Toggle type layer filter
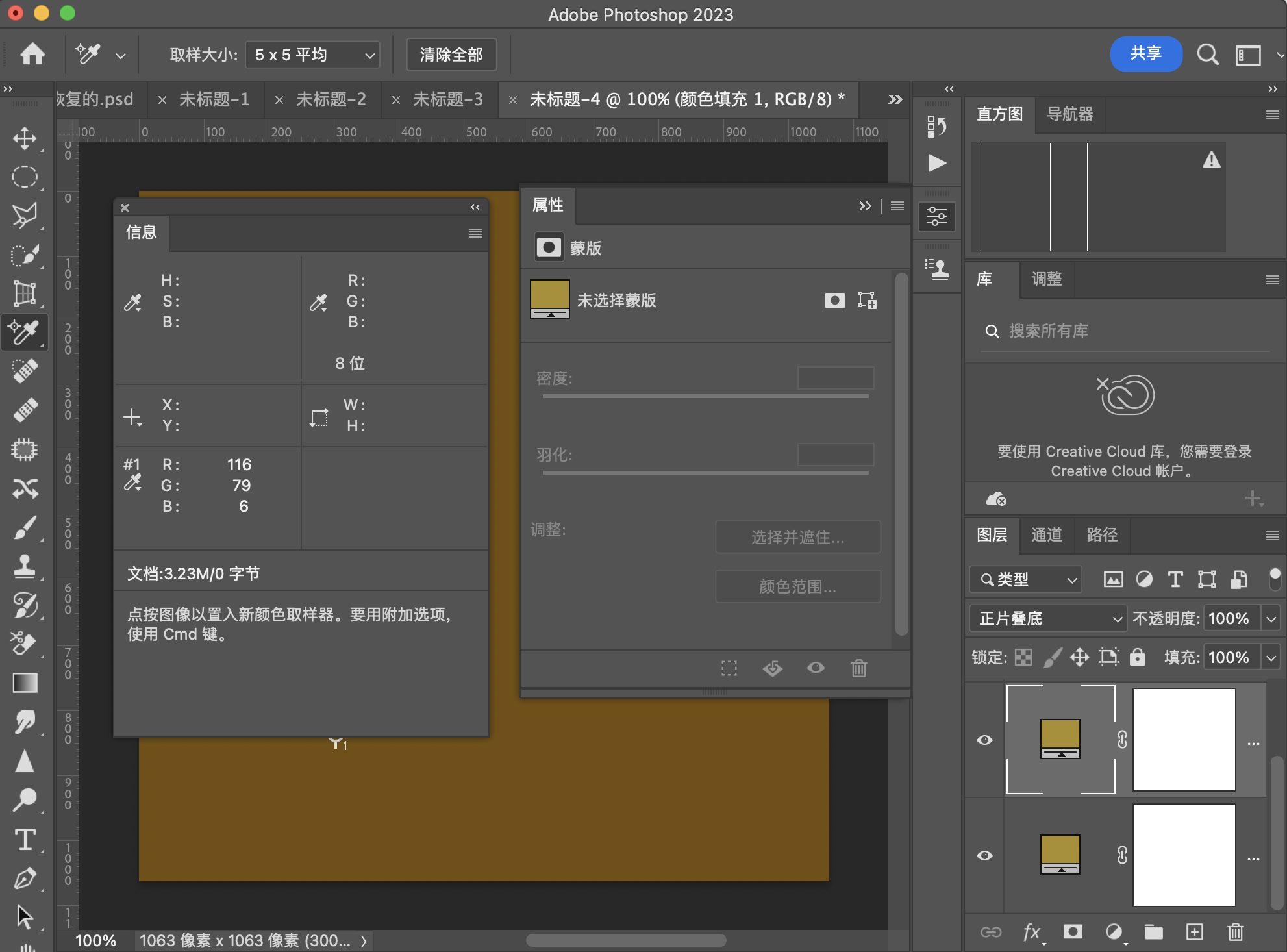1287x952 pixels. [1175, 579]
